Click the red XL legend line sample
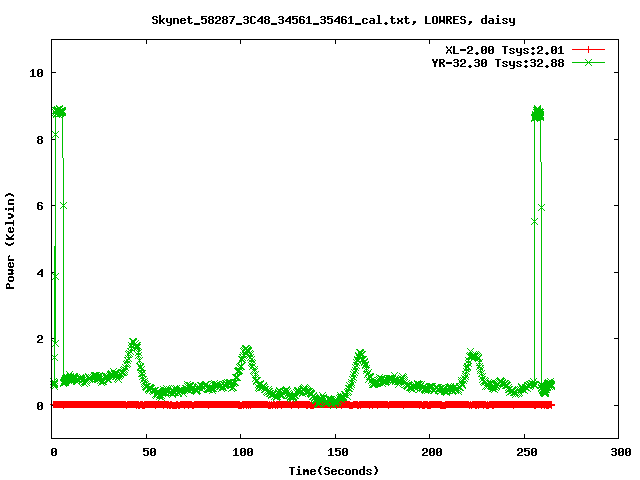 click(x=588, y=50)
